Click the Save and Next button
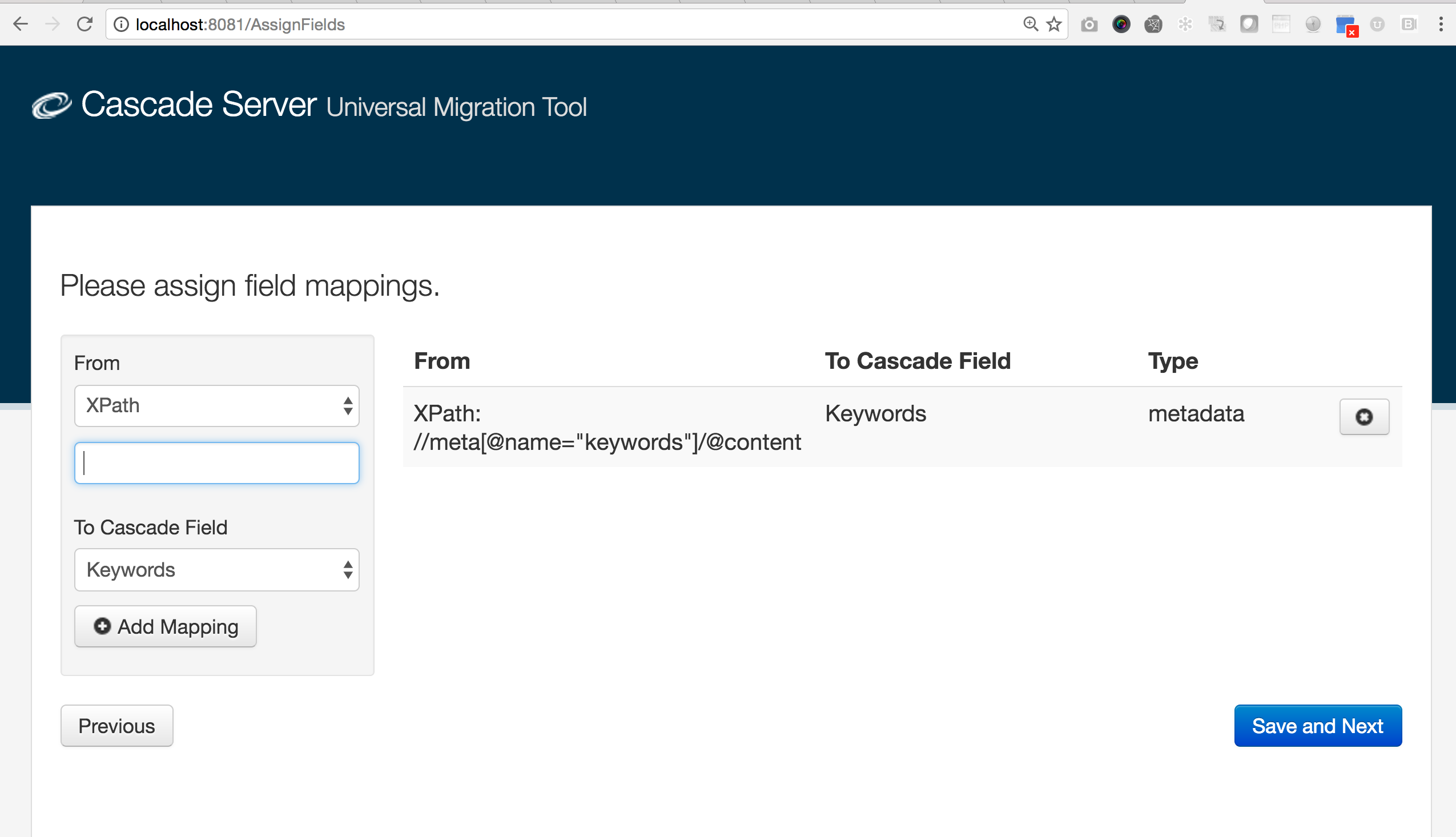This screenshot has width=1456, height=837. [1318, 725]
